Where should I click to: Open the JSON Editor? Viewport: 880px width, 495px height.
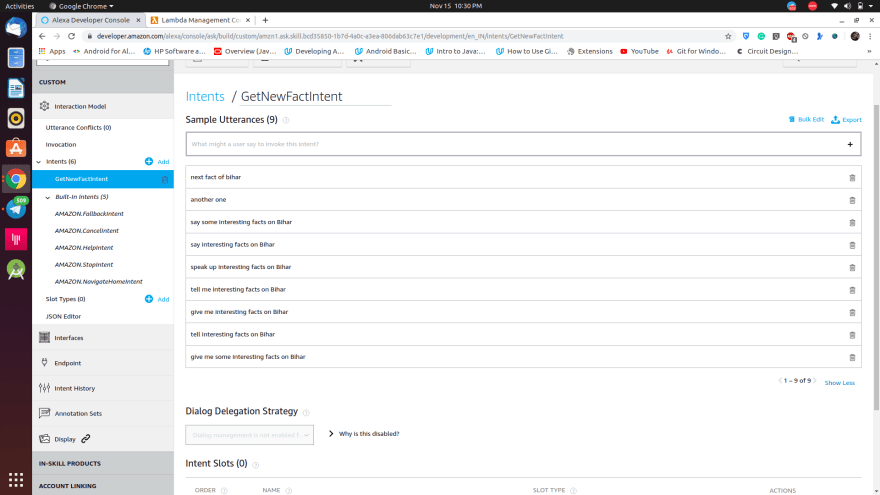tap(63, 317)
